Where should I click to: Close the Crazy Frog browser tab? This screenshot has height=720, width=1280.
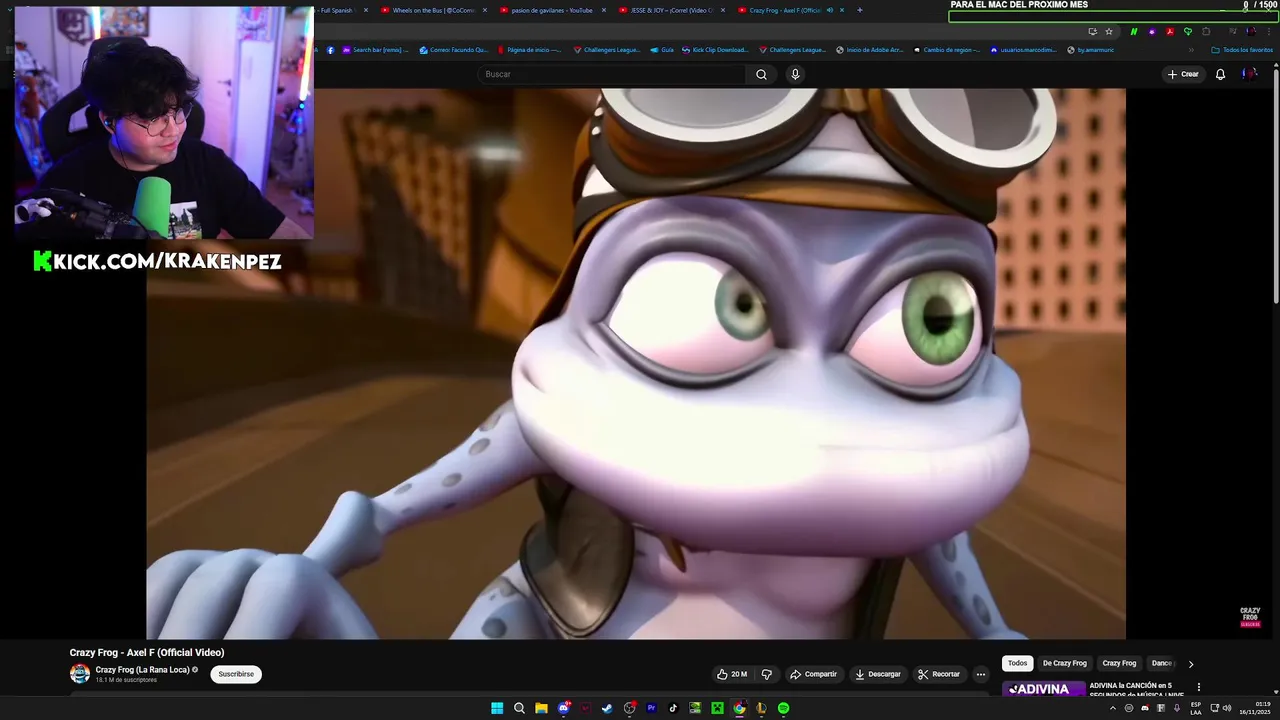pyautogui.click(x=841, y=10)
